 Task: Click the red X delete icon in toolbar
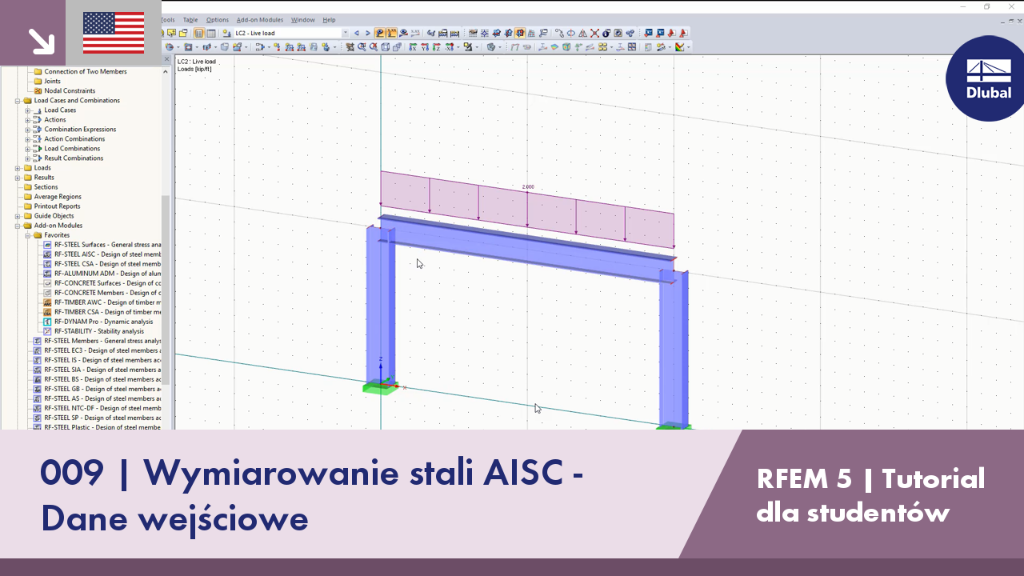point(594,33)
